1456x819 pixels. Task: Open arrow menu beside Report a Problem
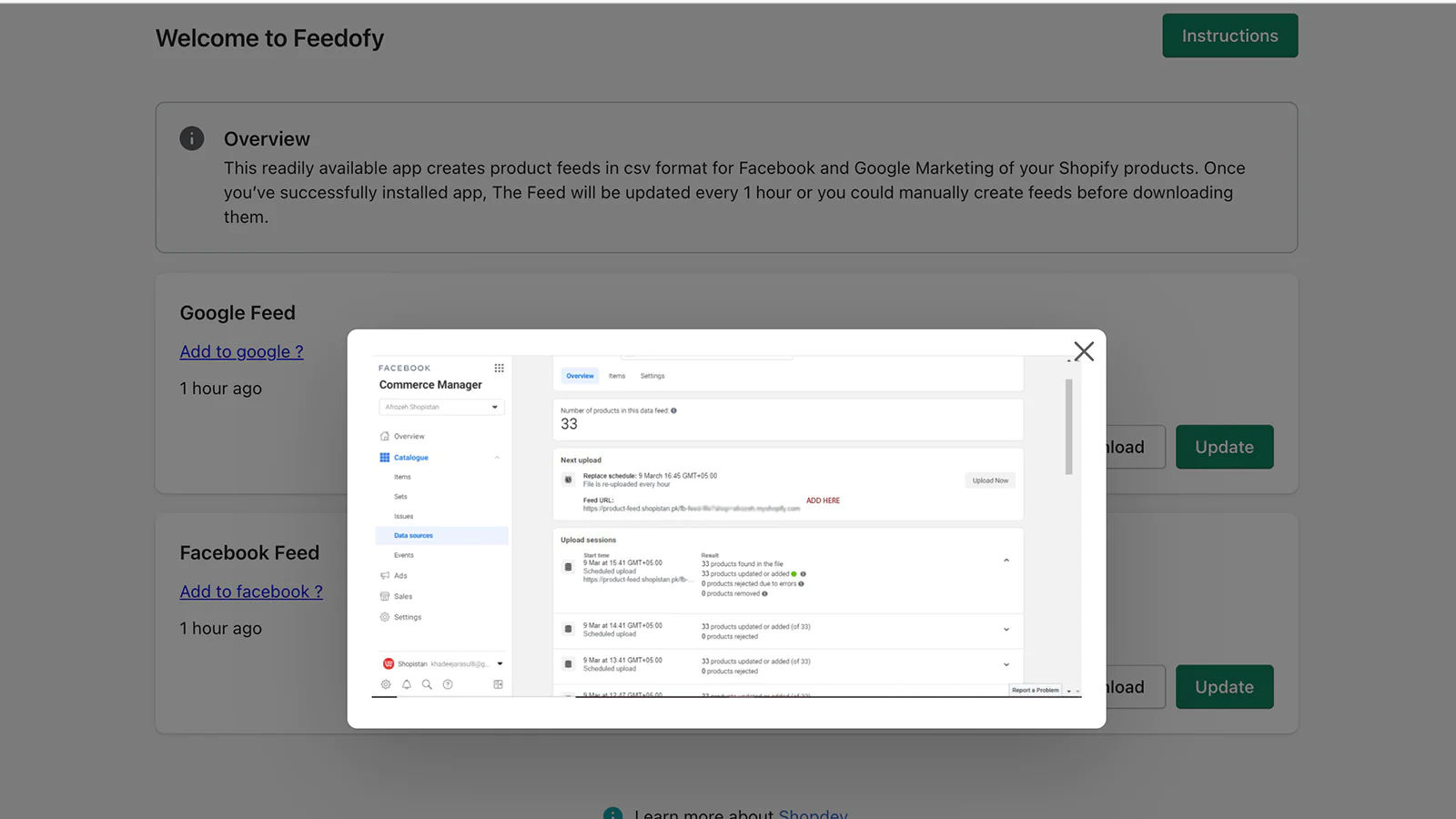1069,692
